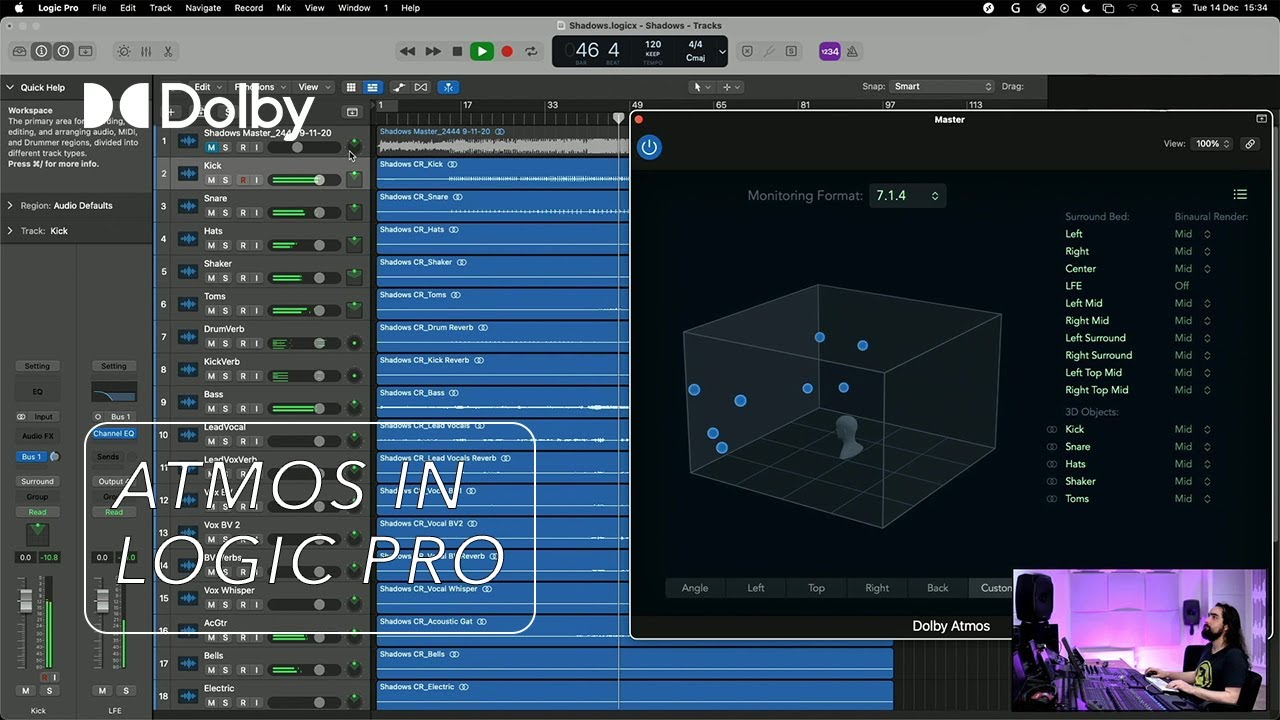Click the Kick channel strip fader in Inspector
This screenshot has height=720, width=1280.
point(27,600)
